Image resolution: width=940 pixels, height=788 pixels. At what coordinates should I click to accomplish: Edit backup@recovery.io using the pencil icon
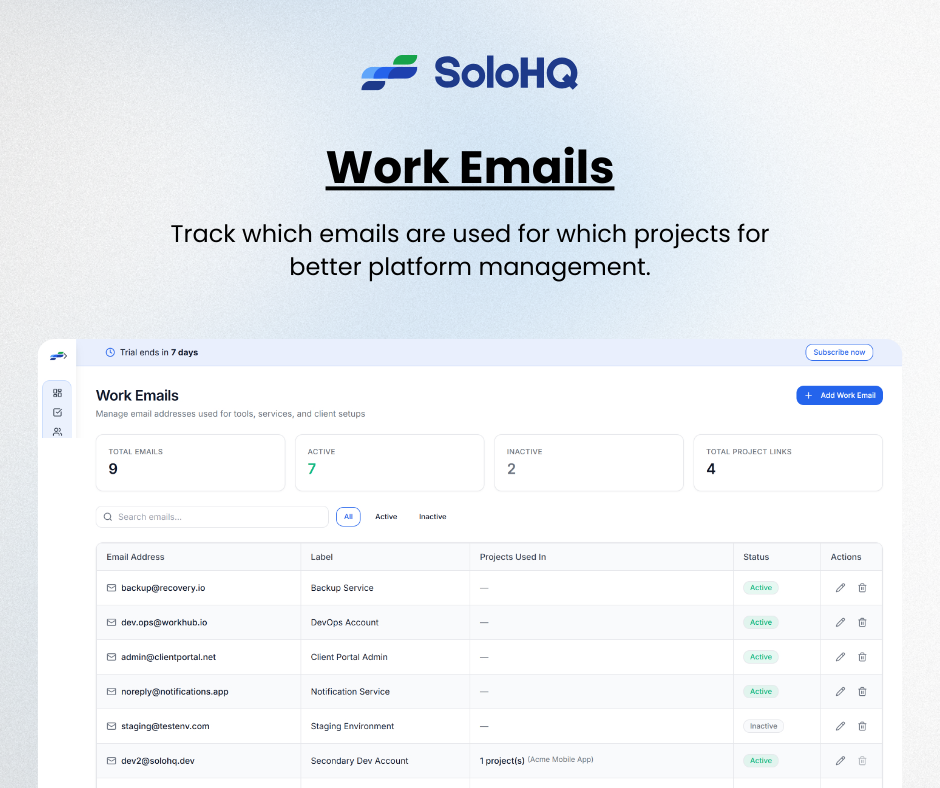840,587
